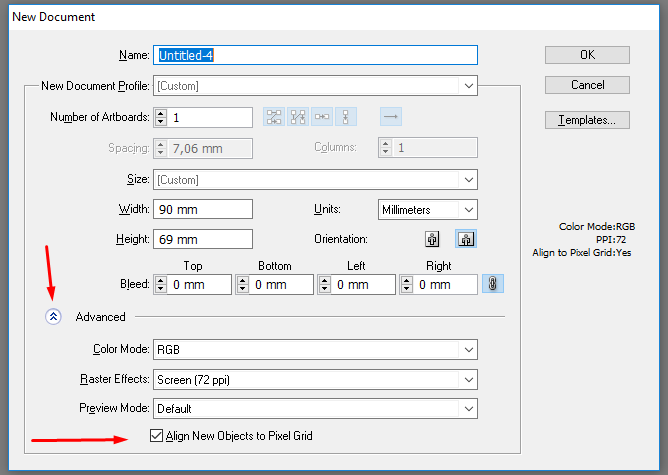Set orientation to landscape

464,240
